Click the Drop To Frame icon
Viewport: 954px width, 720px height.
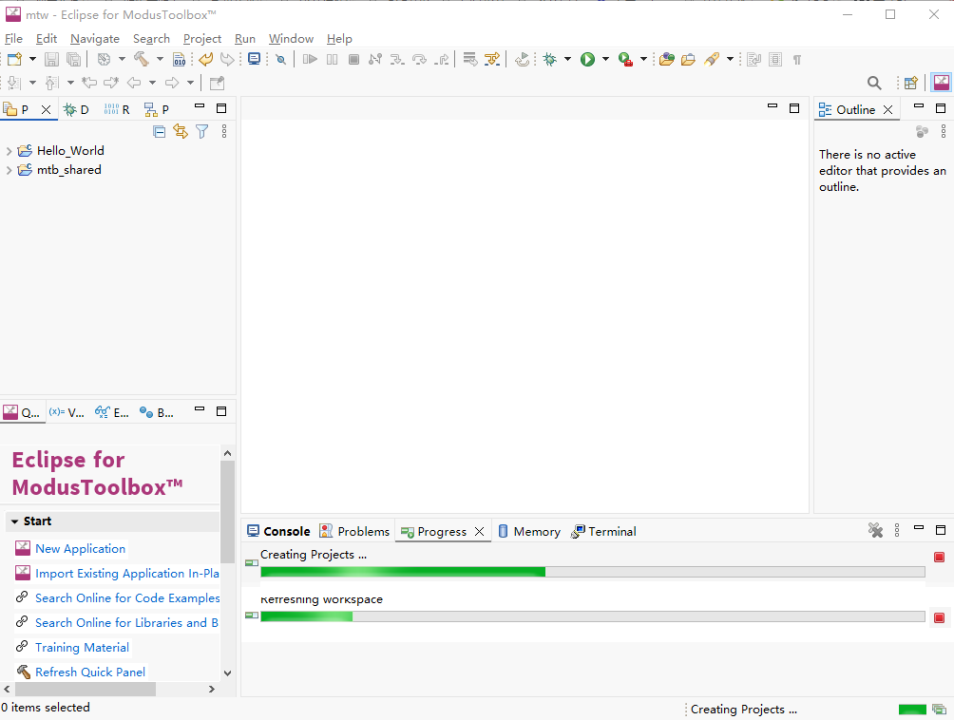pyautogui.click(x=470, y=59)
